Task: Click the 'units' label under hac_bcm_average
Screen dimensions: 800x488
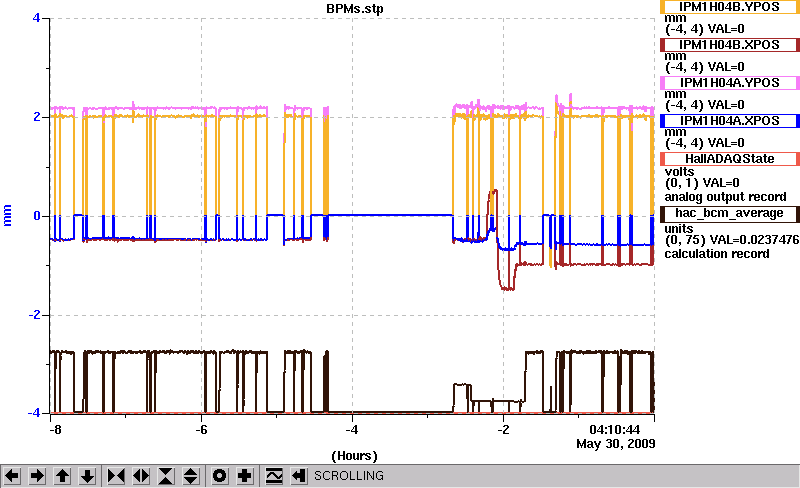Action: [x=679, y=229]
